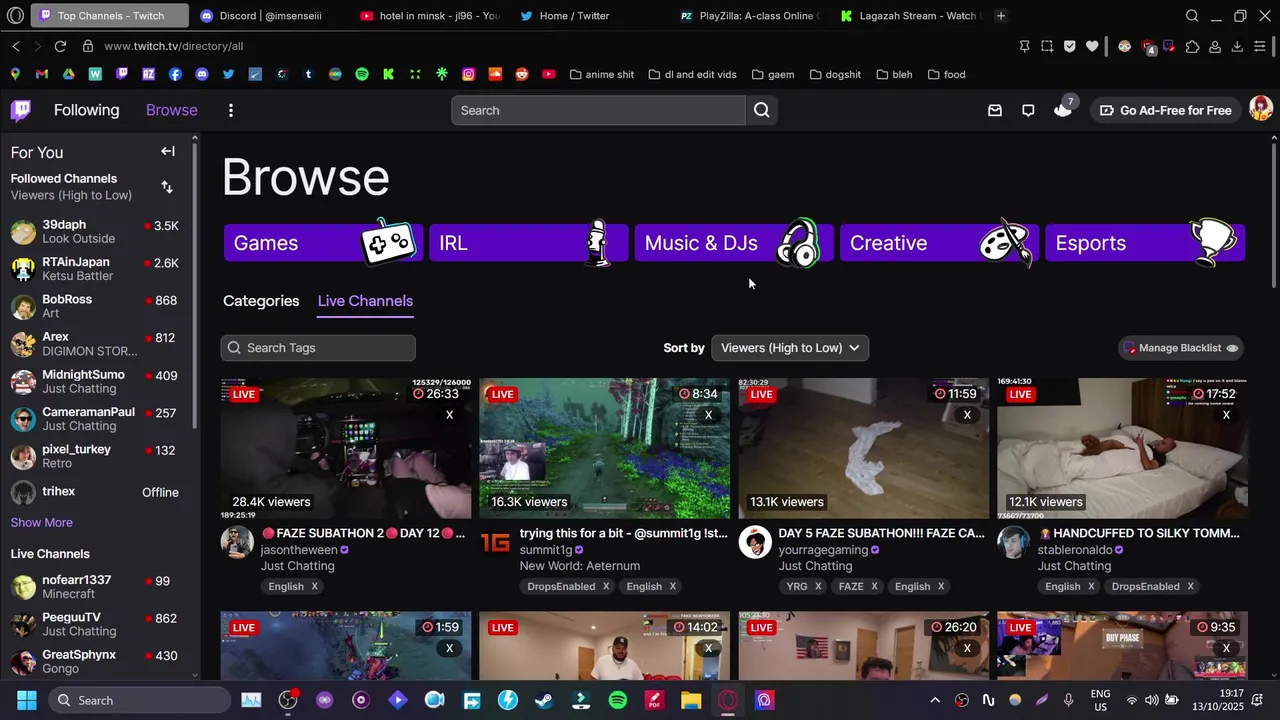Switch to the Discord browser tab
1280x720 pixels.
(270, 16)
